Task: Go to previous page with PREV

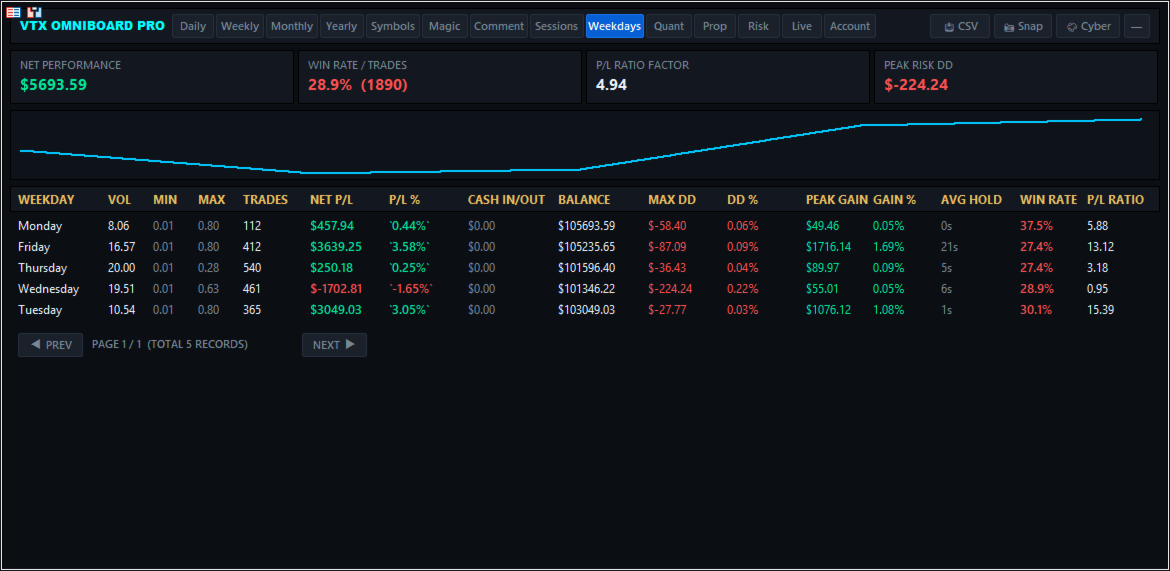Action: tap(51, 345)
